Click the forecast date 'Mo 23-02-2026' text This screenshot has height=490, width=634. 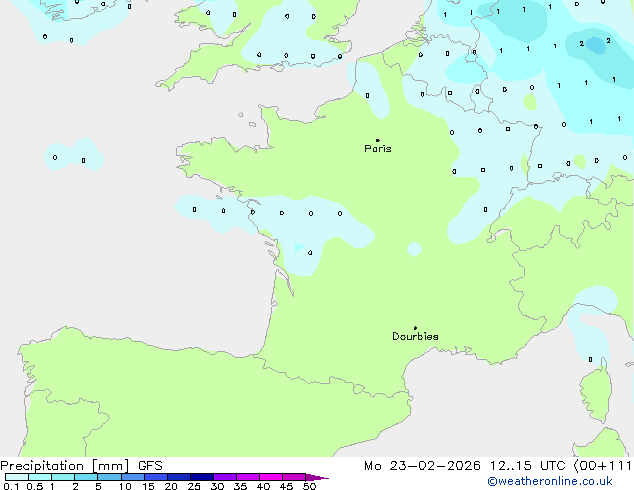pyautogui.click(x=422, y=466)
